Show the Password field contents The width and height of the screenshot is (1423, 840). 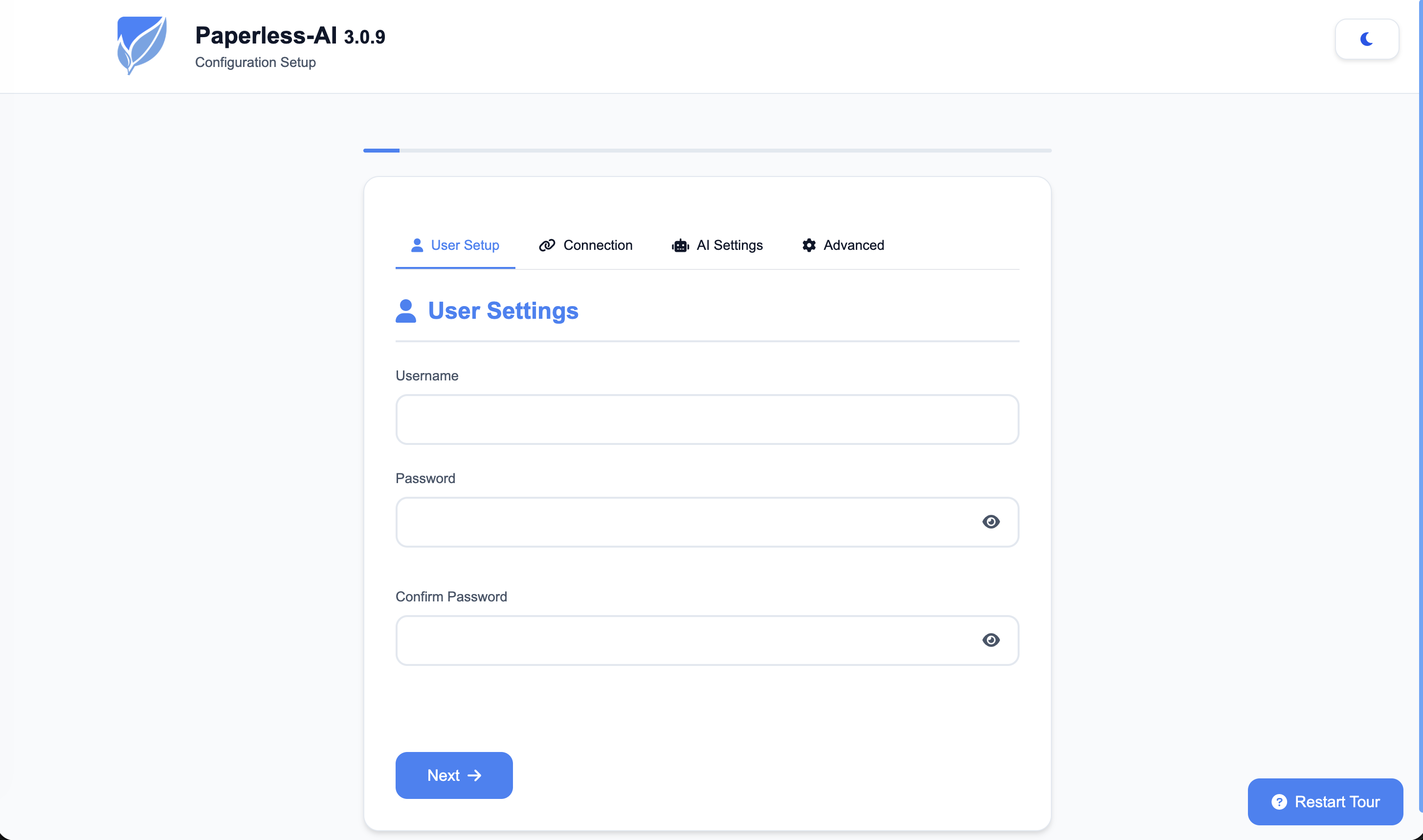point(991,522)
